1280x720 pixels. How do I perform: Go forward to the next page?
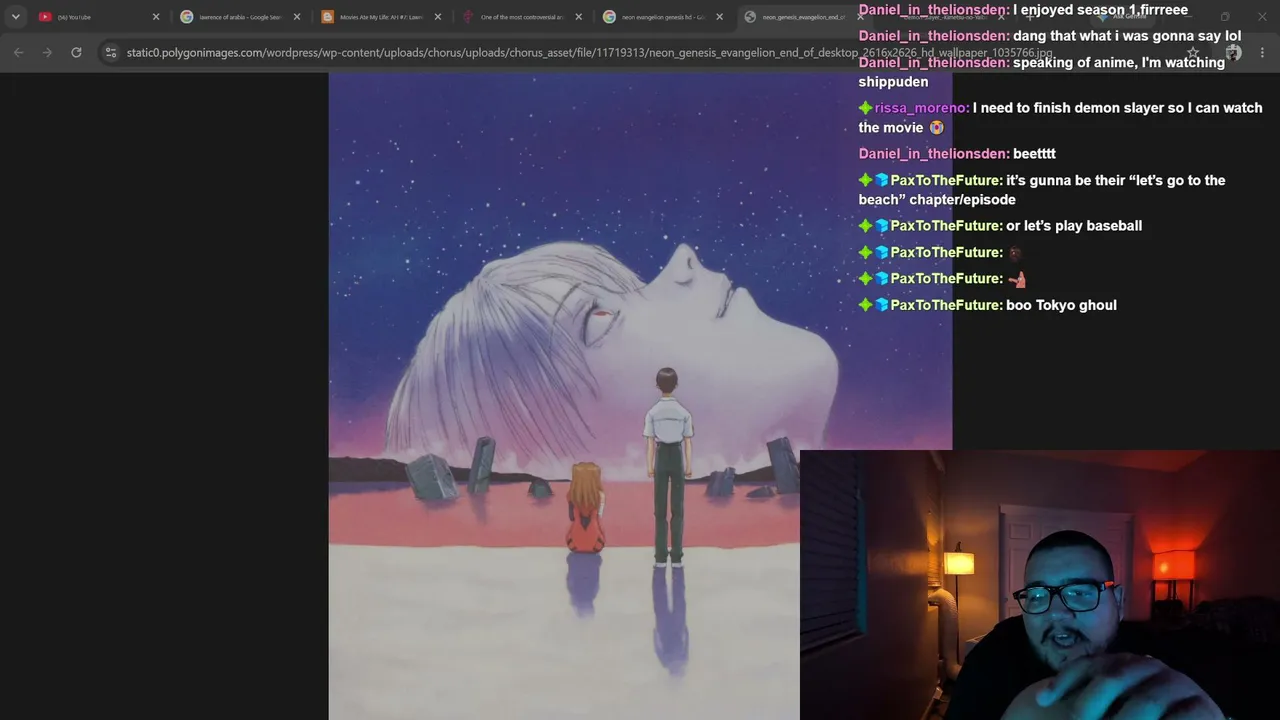pyautogui.click(x=47, y=52)
